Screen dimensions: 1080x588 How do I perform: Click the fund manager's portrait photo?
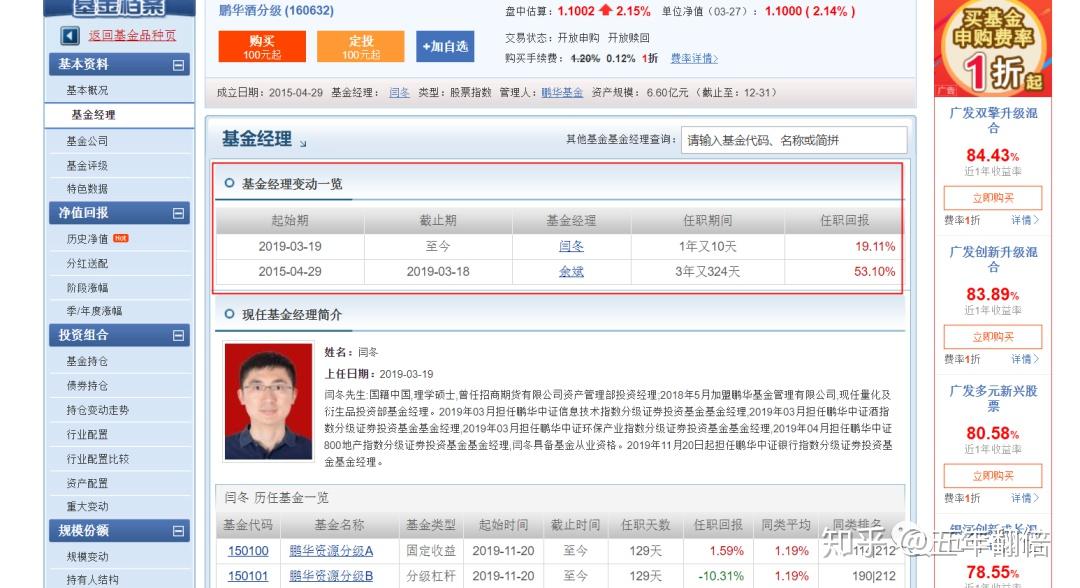(268, 402)
